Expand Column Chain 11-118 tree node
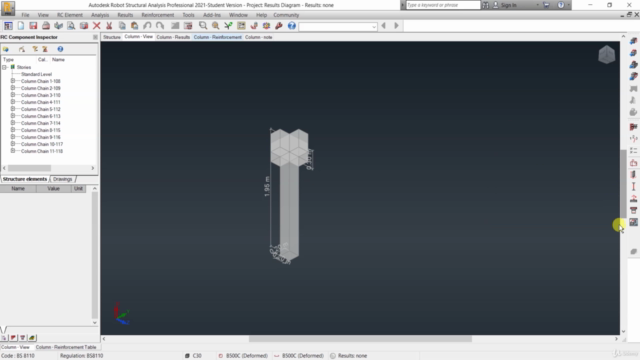 (13, 151)
